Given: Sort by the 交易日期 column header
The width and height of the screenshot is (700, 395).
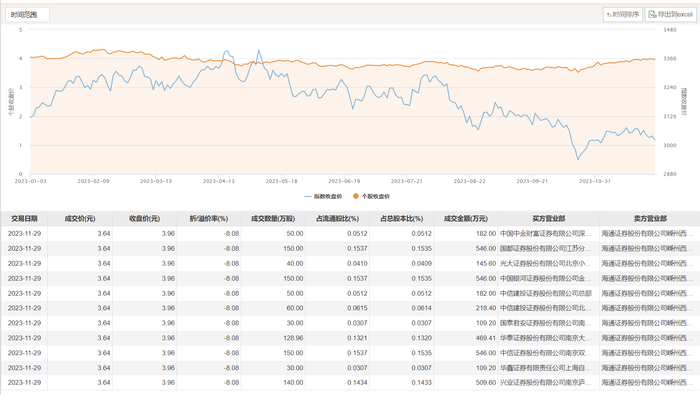Looking at the screenshot, I should click(x=24, y=219).
